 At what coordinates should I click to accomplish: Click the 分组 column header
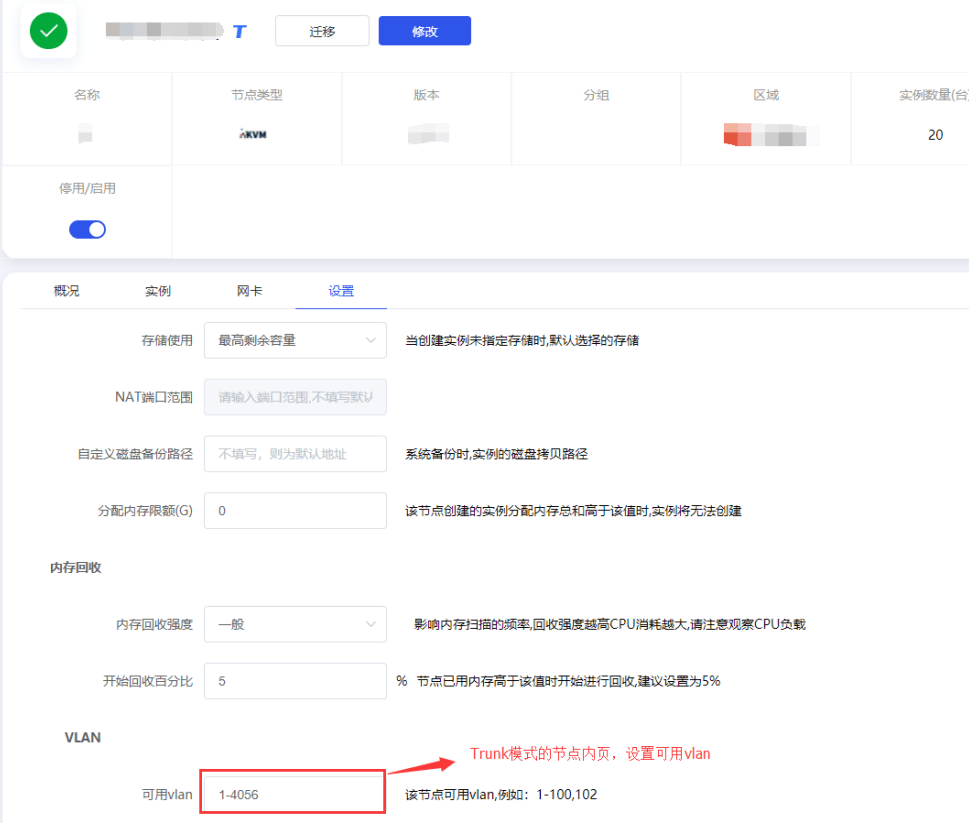pos(596,95)
